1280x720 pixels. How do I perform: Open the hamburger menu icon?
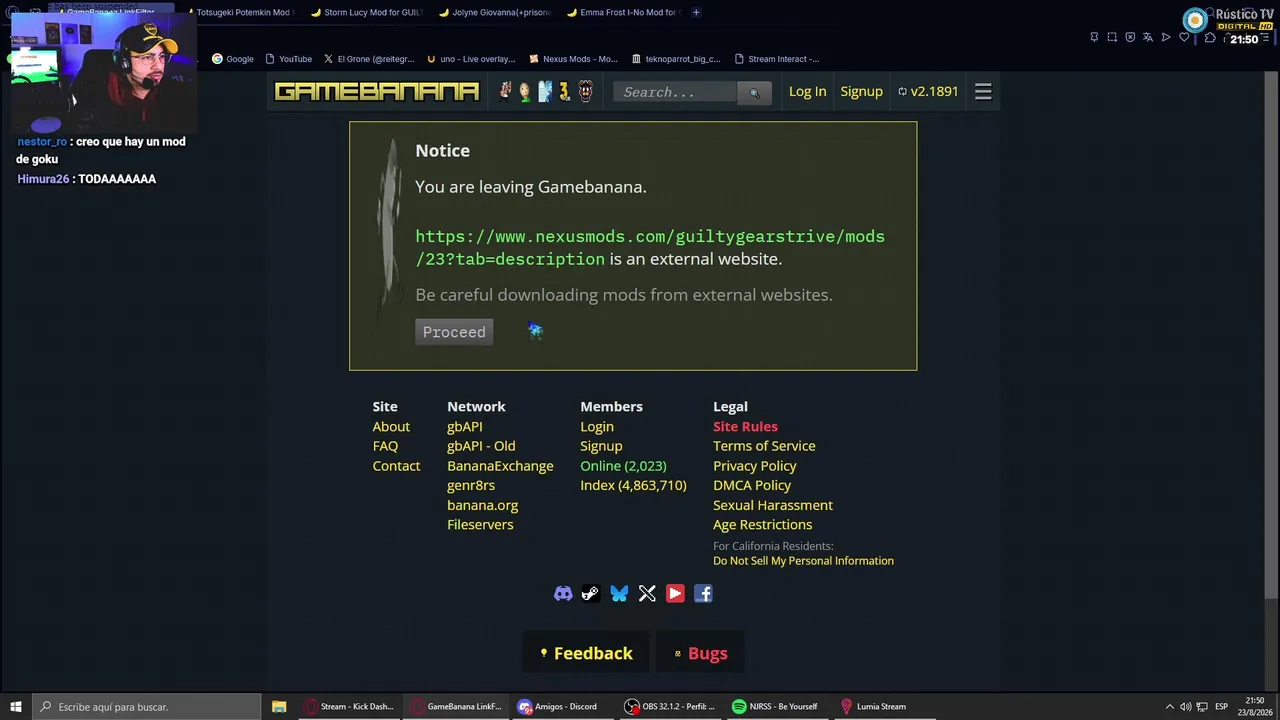click(983, 91)
